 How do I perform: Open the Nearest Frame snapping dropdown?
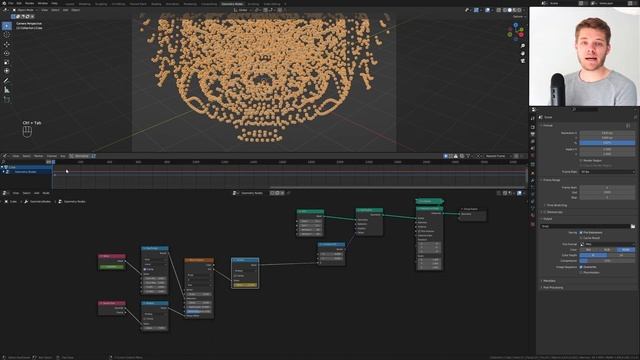point(497,156)
